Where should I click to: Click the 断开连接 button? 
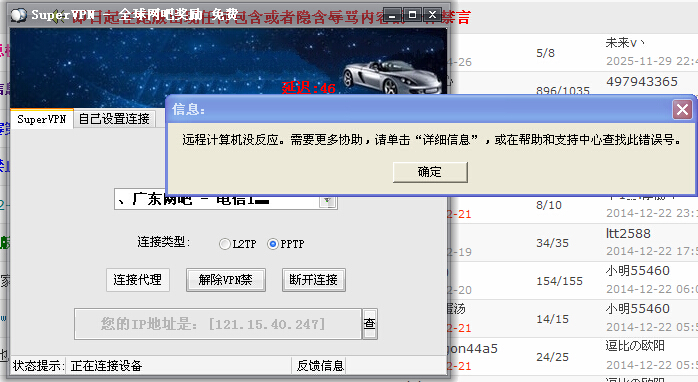(x=313, y=280)
